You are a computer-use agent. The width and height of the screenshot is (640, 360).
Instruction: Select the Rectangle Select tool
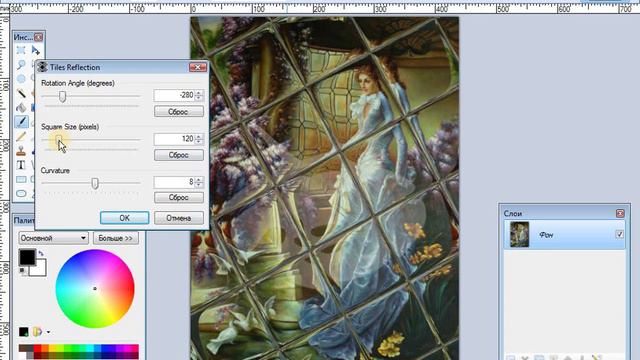click(x=21, y=51)
